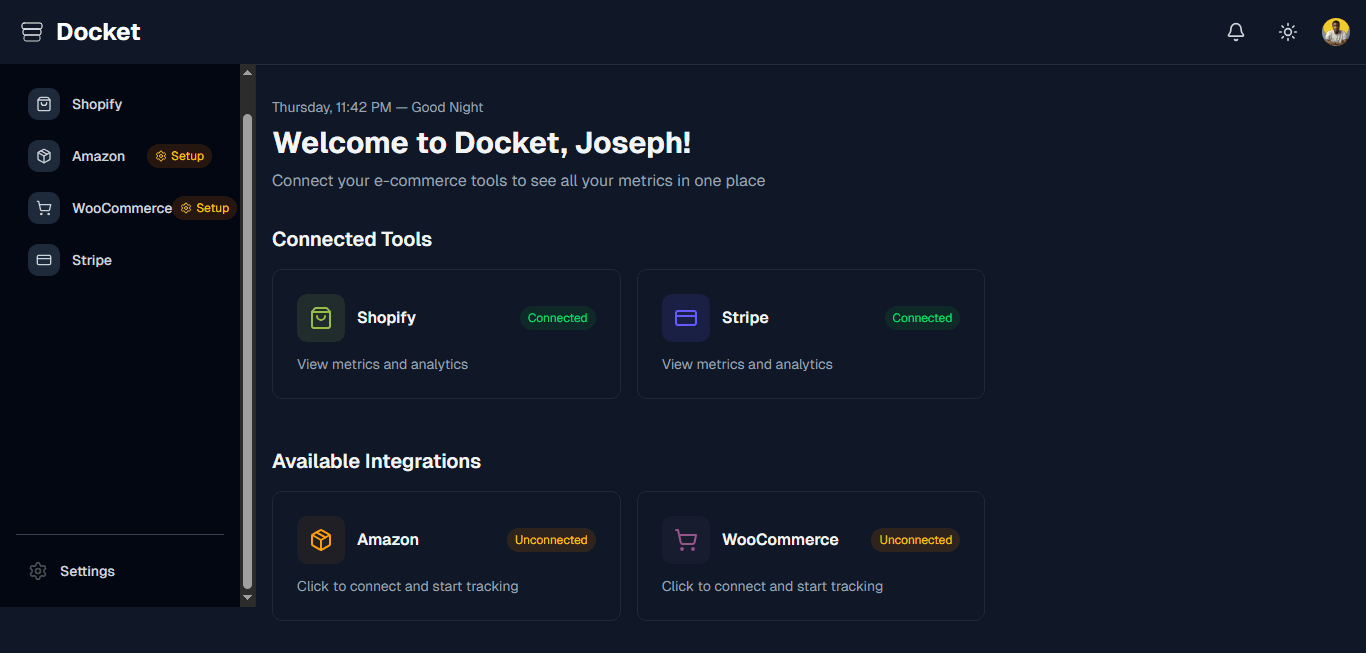The image size is (1366, 653).
Task: Open Shopify from the sidebar
Action: [x=97, y=104]
